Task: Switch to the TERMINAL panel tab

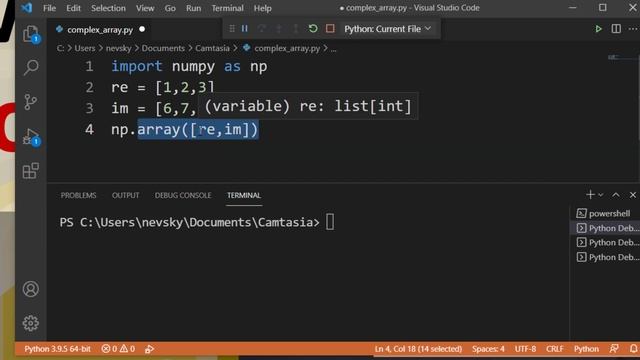Action: pyautogui.click(x=244, y=196)
